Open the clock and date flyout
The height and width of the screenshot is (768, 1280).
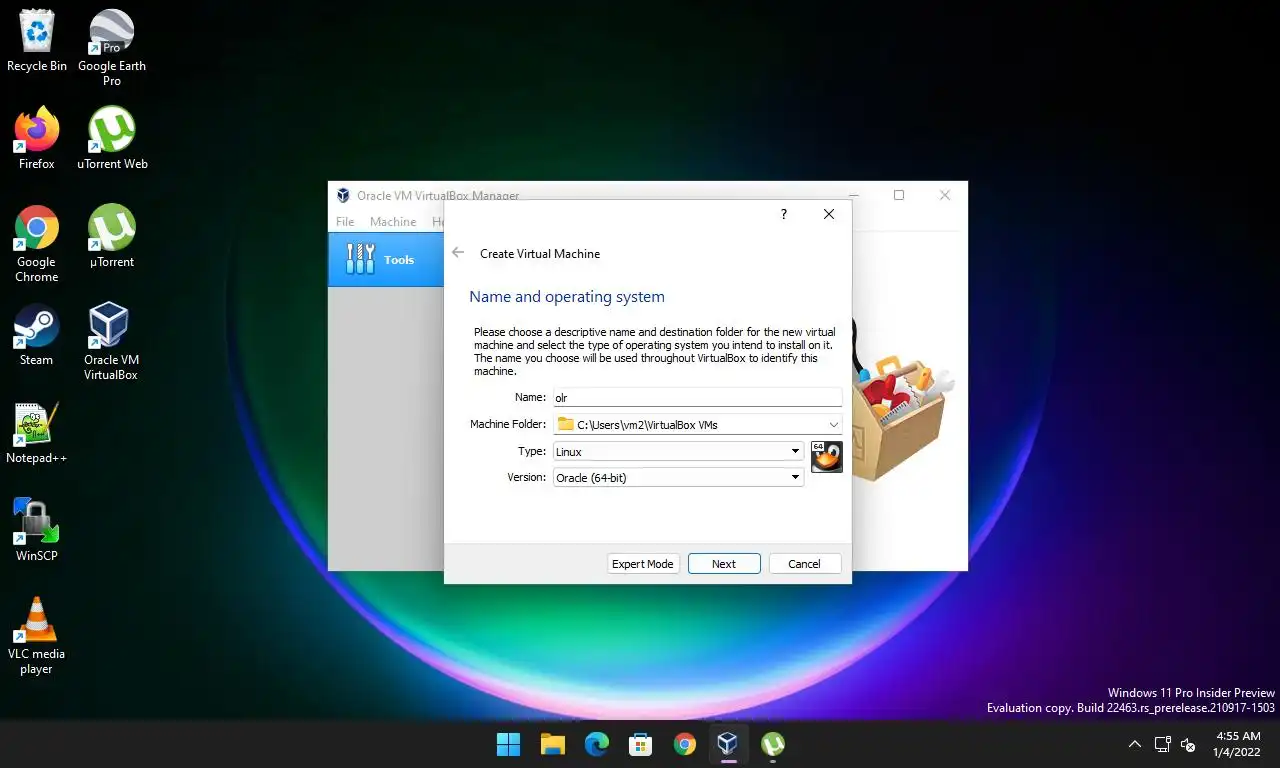point(1238,744)
